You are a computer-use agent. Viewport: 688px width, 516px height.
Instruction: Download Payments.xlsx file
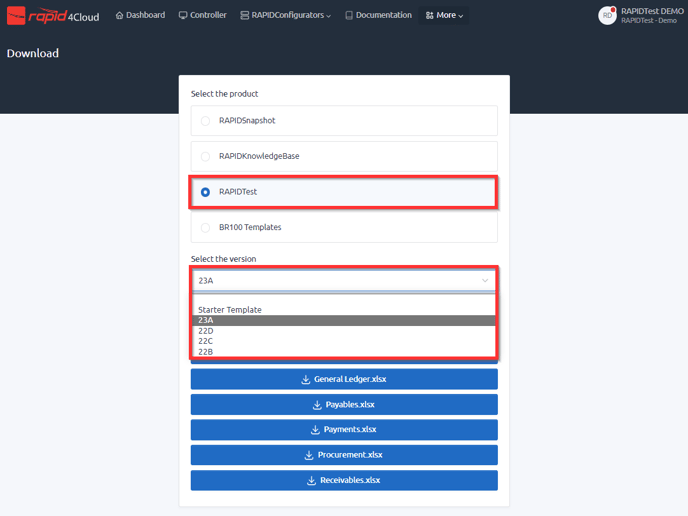tap(344, 430)
